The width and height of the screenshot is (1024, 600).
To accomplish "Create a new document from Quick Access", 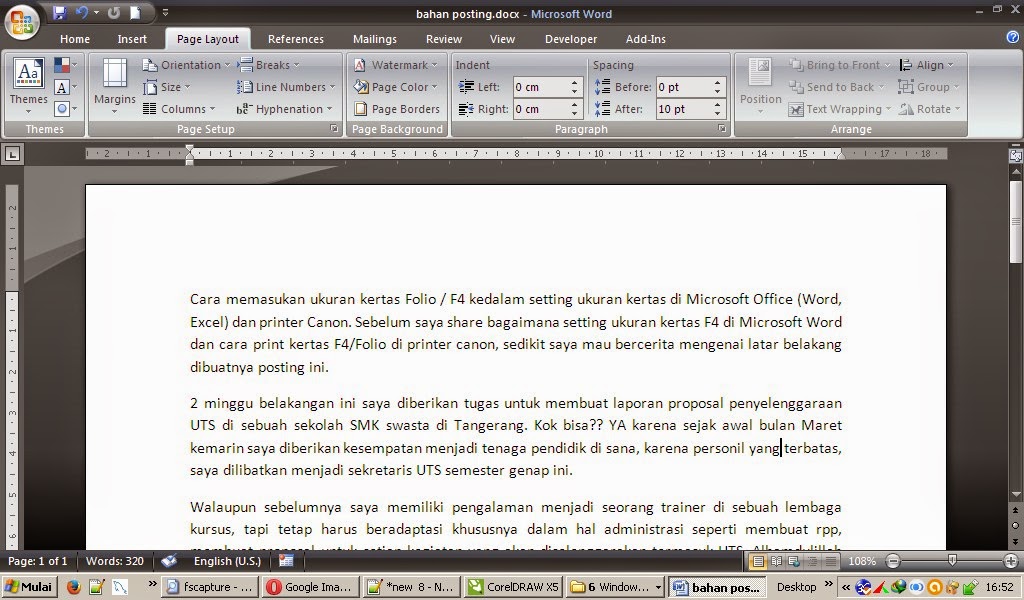I will coord(135,12).
